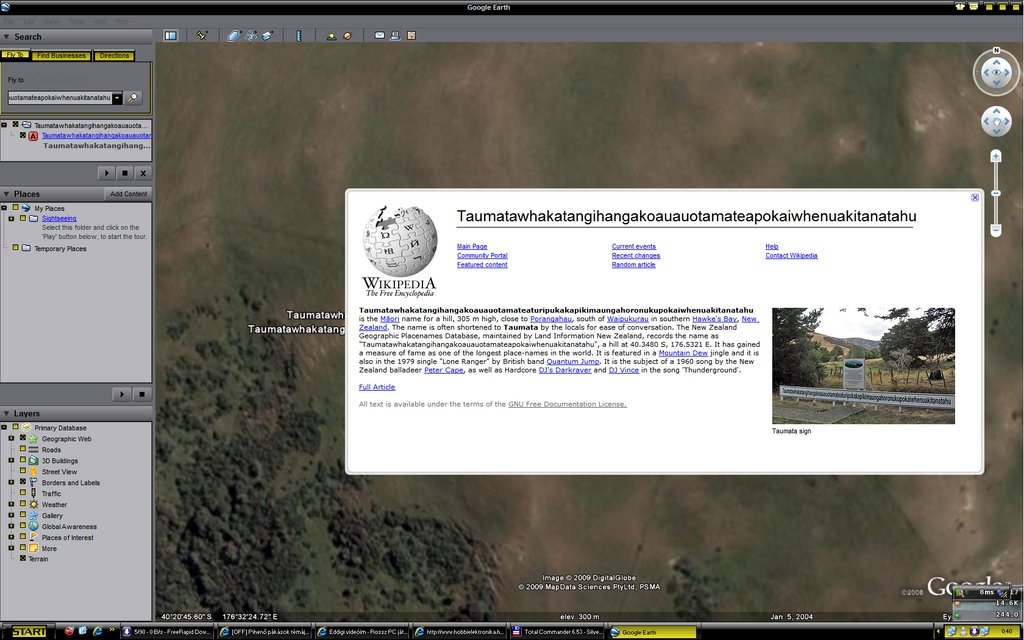Expand the Sightseeing folder node
This screenshot has height=640, width=1024.
point(11,218)
